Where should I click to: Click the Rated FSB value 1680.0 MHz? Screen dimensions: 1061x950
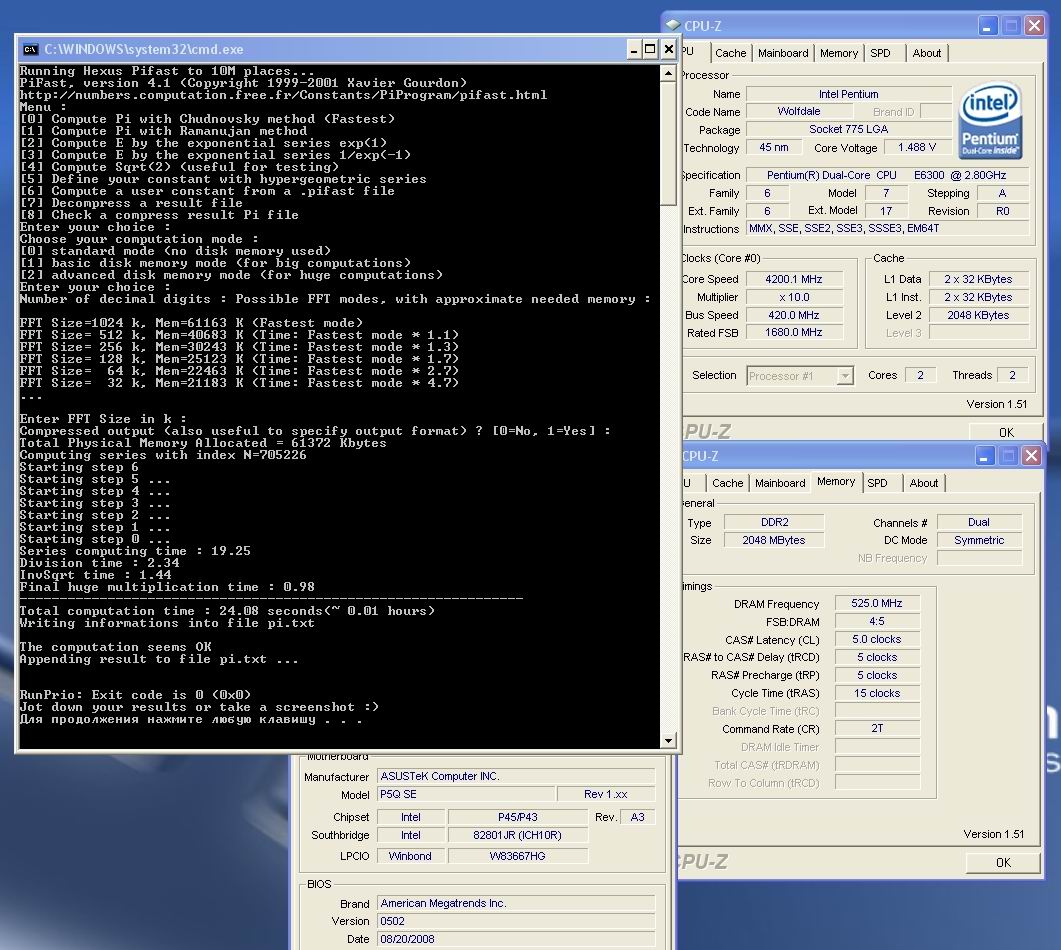click(x=794, y=332)
